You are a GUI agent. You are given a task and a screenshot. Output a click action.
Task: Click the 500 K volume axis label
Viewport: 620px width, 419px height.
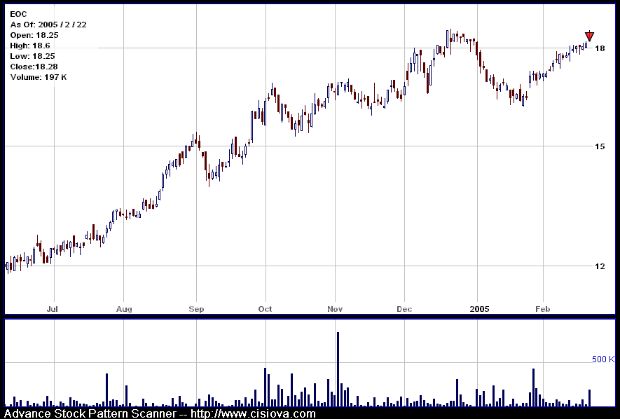603,359
